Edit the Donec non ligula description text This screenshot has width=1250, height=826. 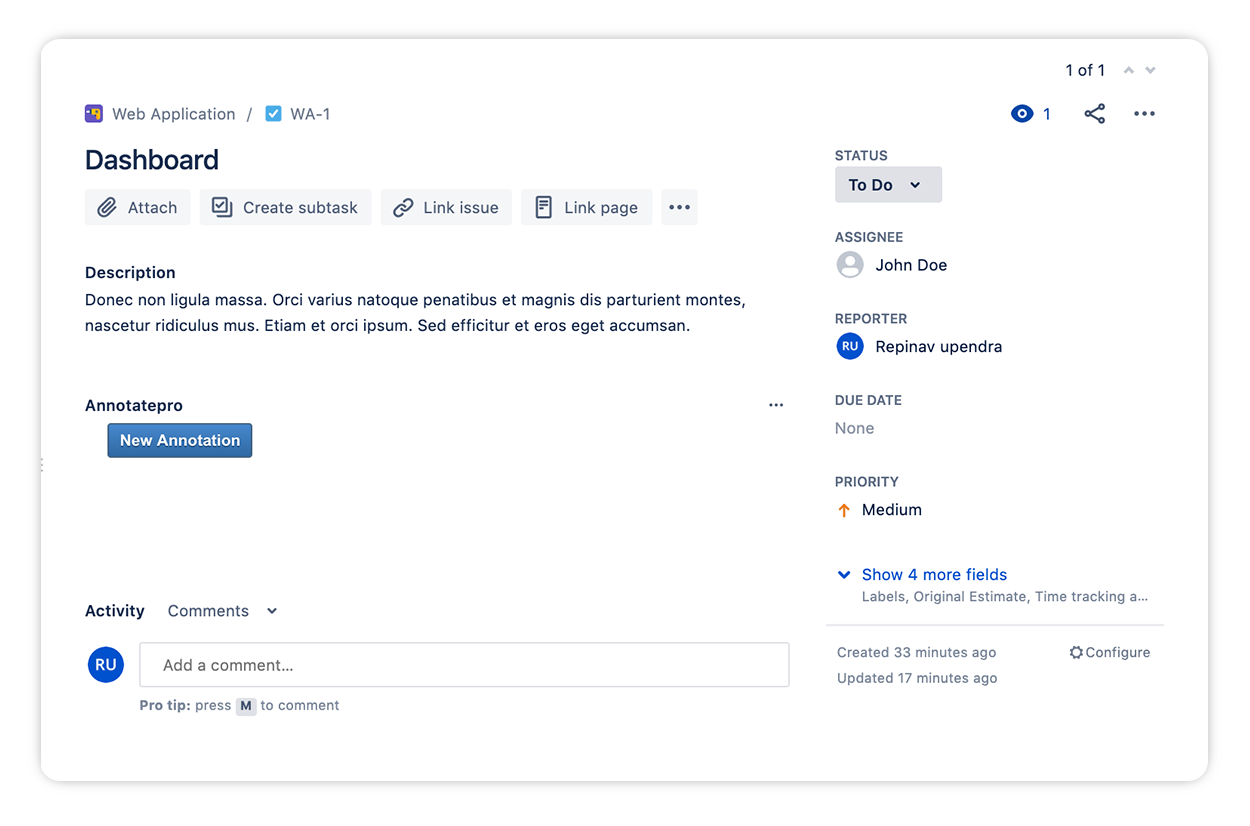[415, 313]
